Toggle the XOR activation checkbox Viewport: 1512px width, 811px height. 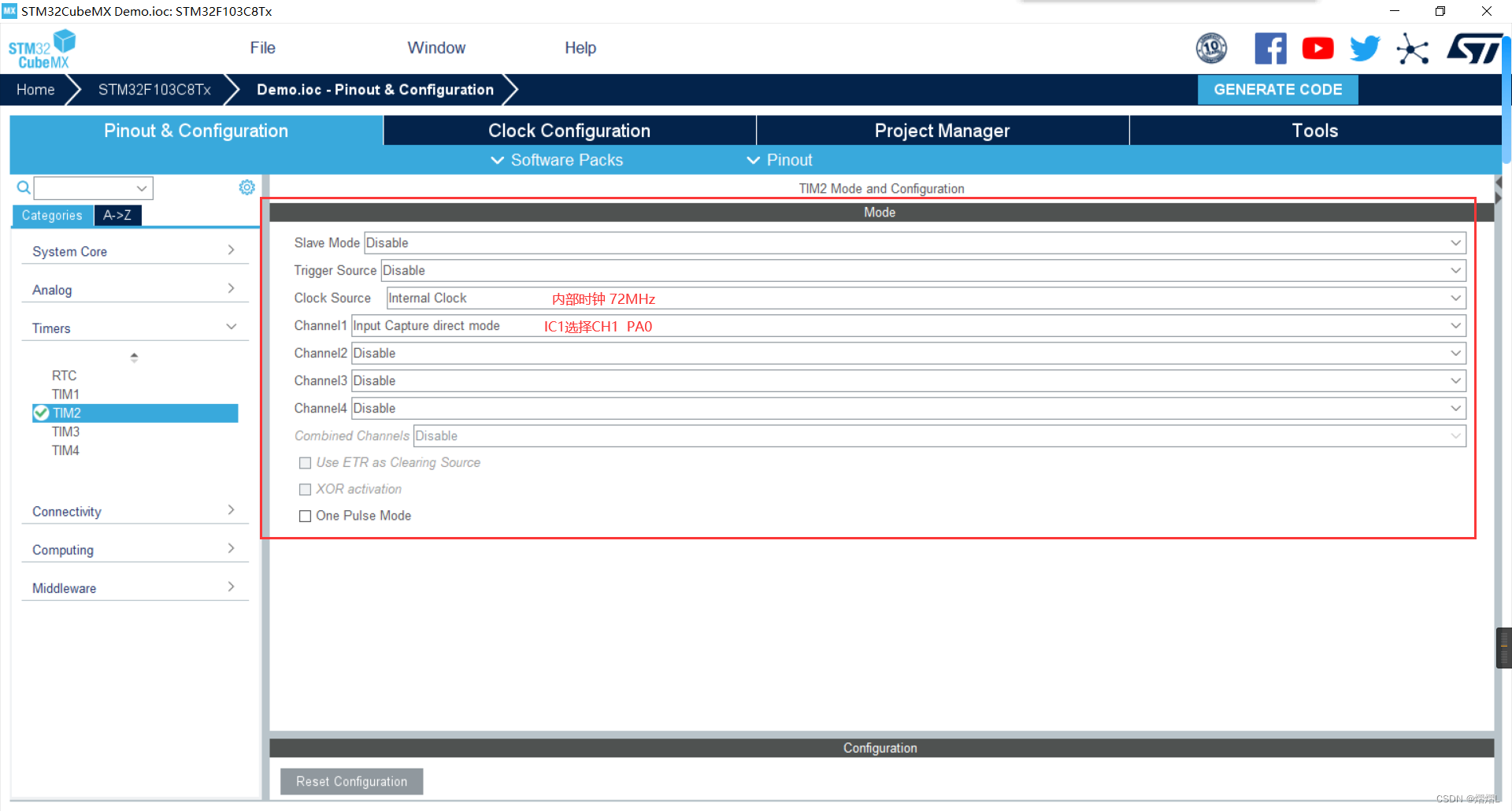[x=305, y=490]
